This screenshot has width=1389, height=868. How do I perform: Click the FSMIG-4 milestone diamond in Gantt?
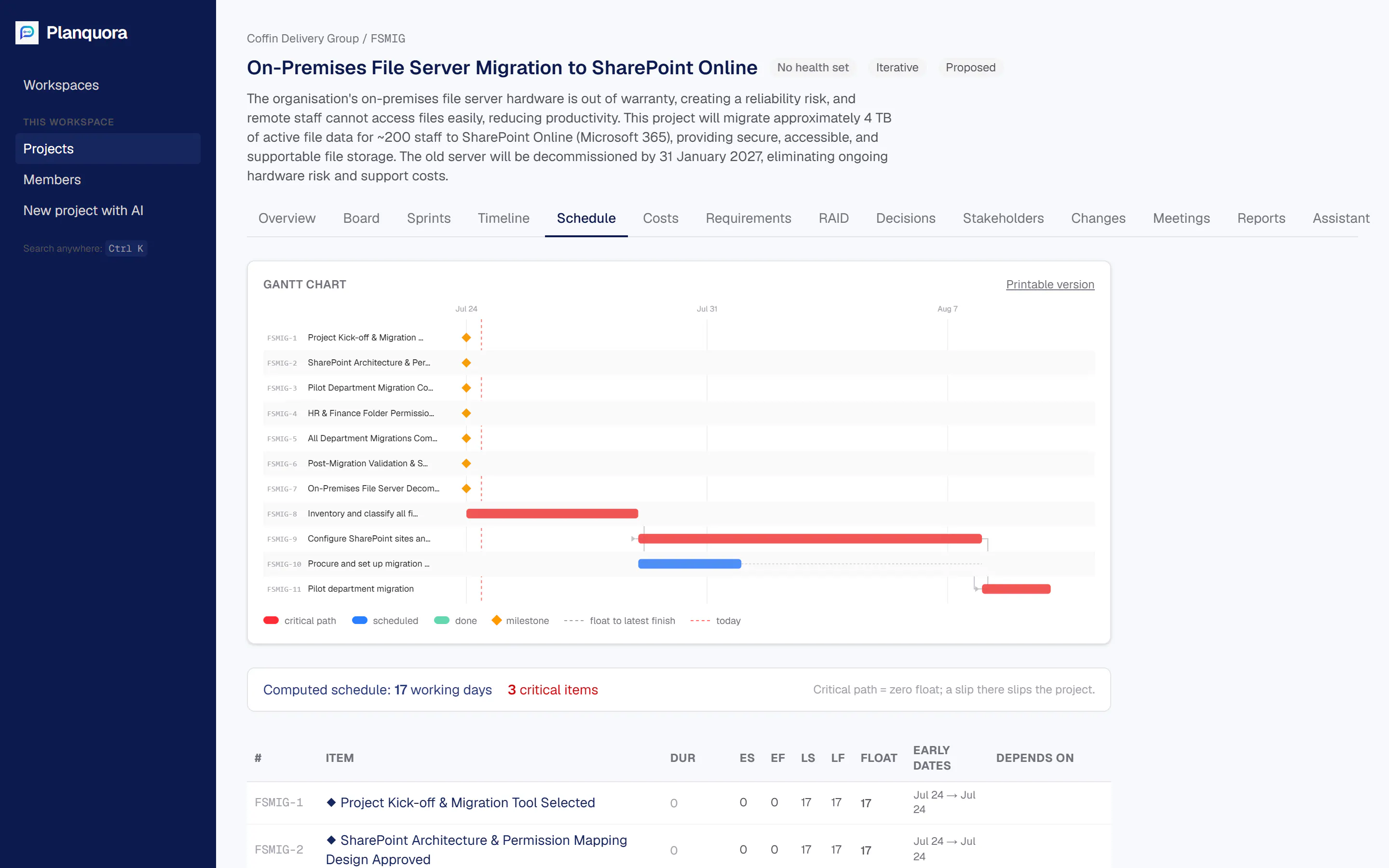tap(466, 413)
